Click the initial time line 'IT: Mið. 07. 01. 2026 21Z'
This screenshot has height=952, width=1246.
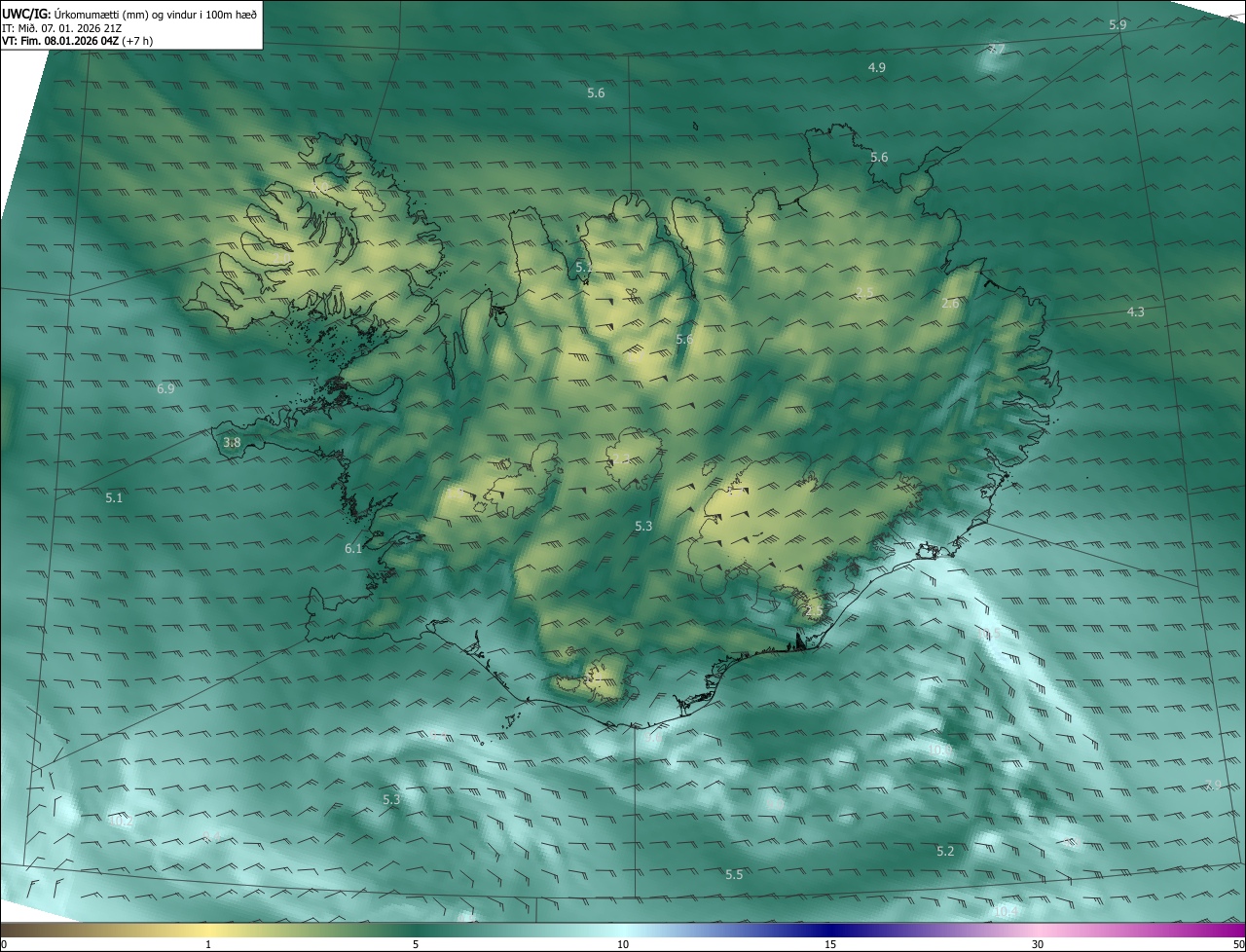coord(61,27)
